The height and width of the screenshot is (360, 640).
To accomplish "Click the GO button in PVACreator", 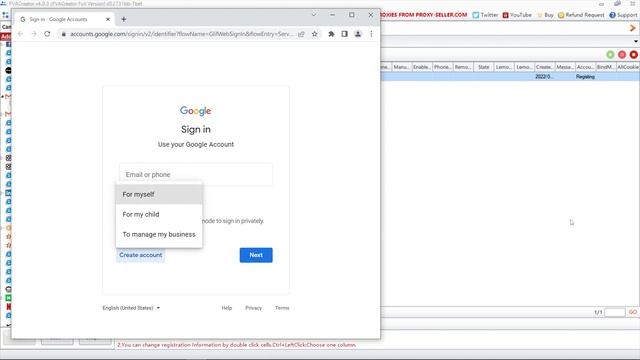I will (633, 312).
